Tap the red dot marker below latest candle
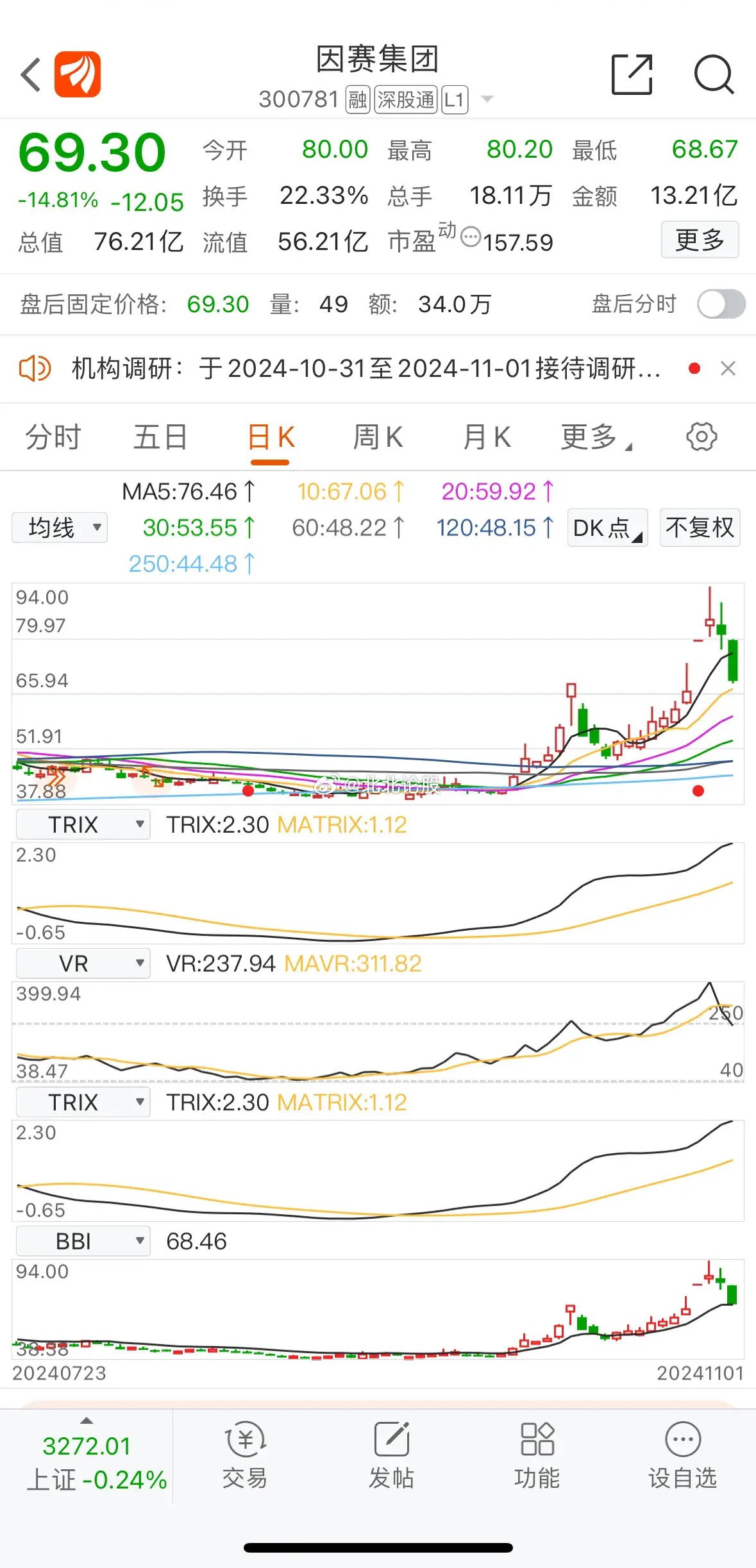 (698, 791)
